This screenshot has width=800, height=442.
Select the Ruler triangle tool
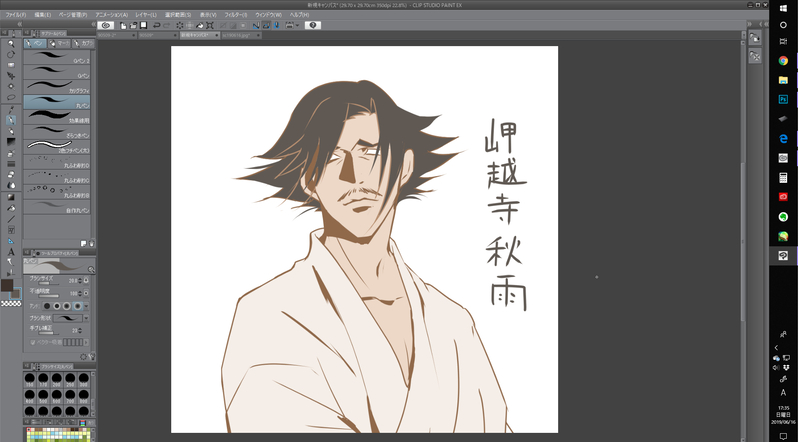[x=11, y=241]
